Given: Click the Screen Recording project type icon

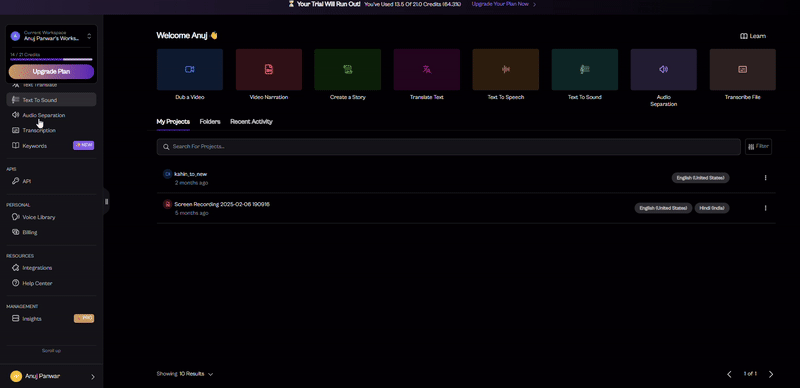Looking at the screenshot, I should click(167, 204).
